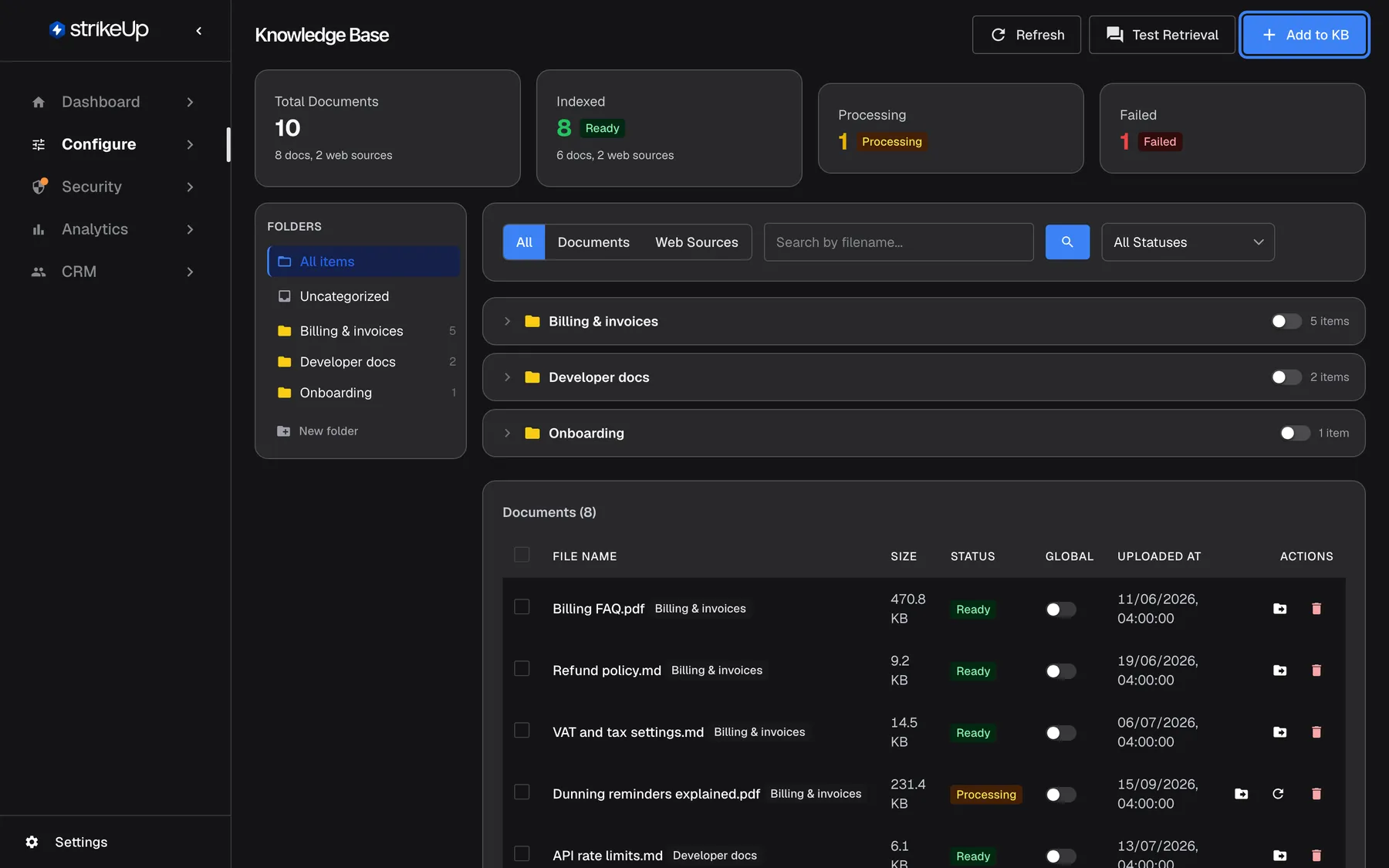Switch to the Documents filter tab
Image resolution: width=1389 pixels, height=868 pixels.
coord(593,242)
